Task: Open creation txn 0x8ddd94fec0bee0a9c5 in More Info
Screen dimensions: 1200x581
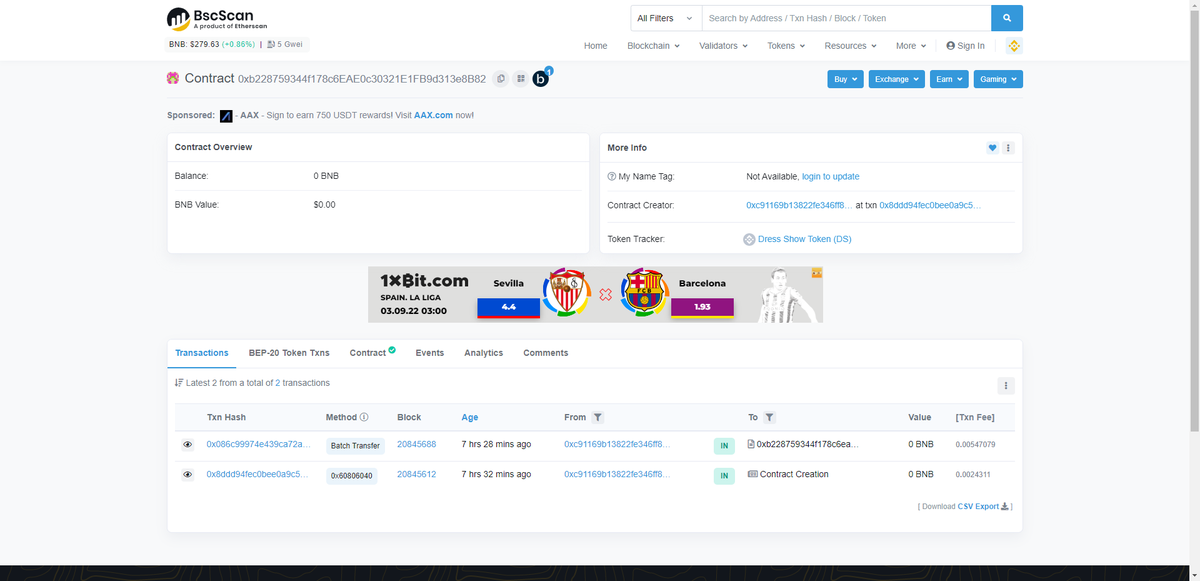Action: coord(930,205)
